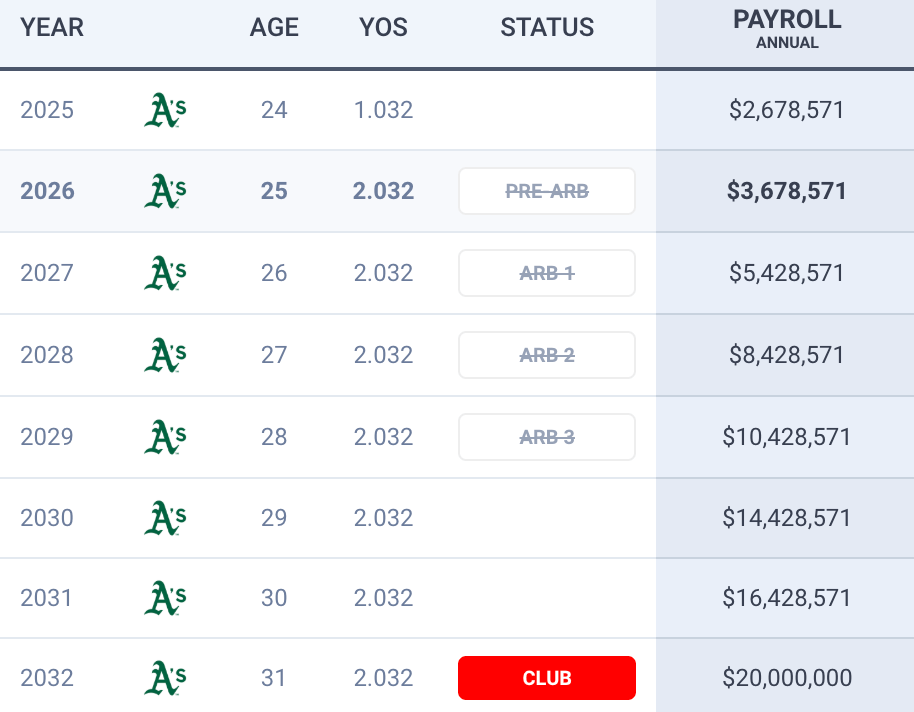Open the A's logo in 2032 row

click(x=165, y=678)
